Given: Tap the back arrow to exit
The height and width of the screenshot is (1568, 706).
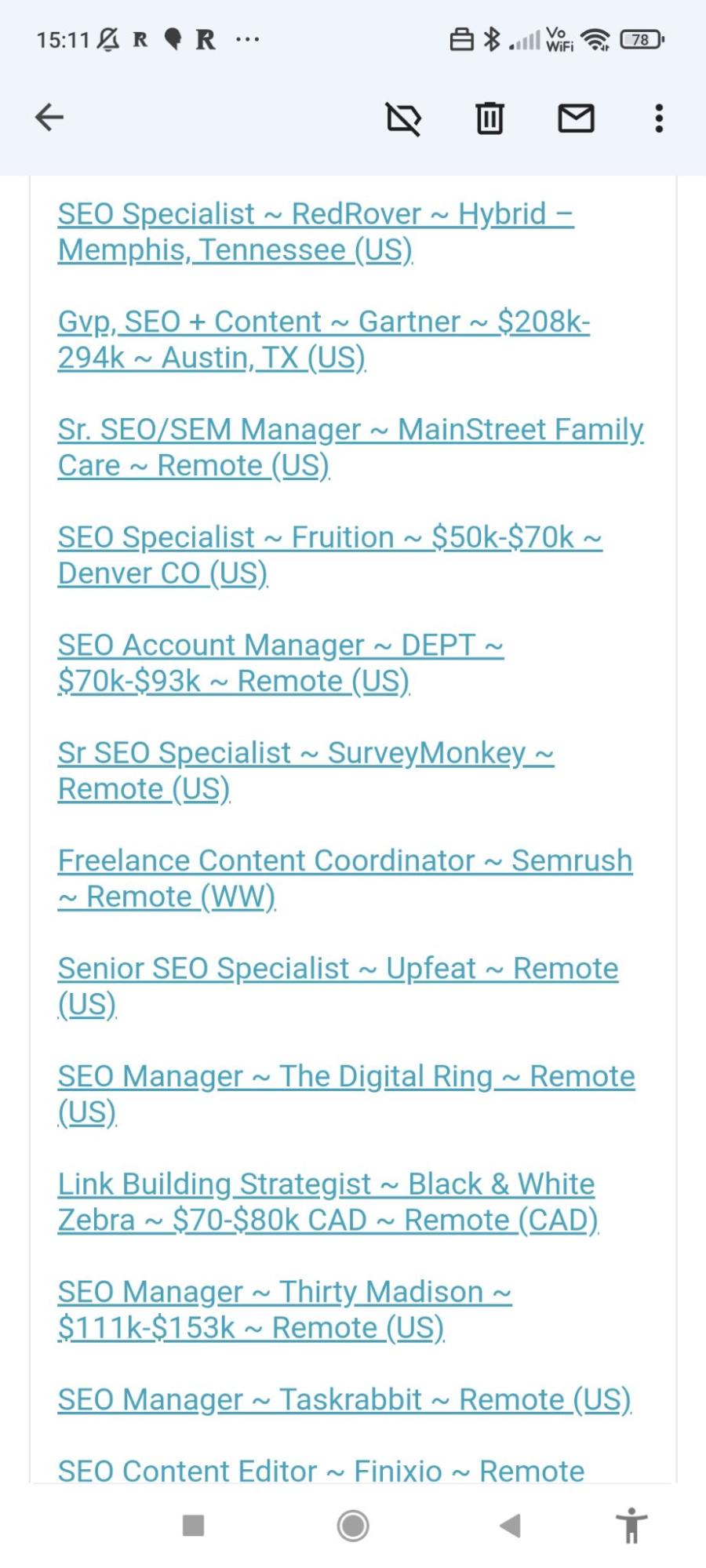Looking at the screenshot, I should [49, 117].
